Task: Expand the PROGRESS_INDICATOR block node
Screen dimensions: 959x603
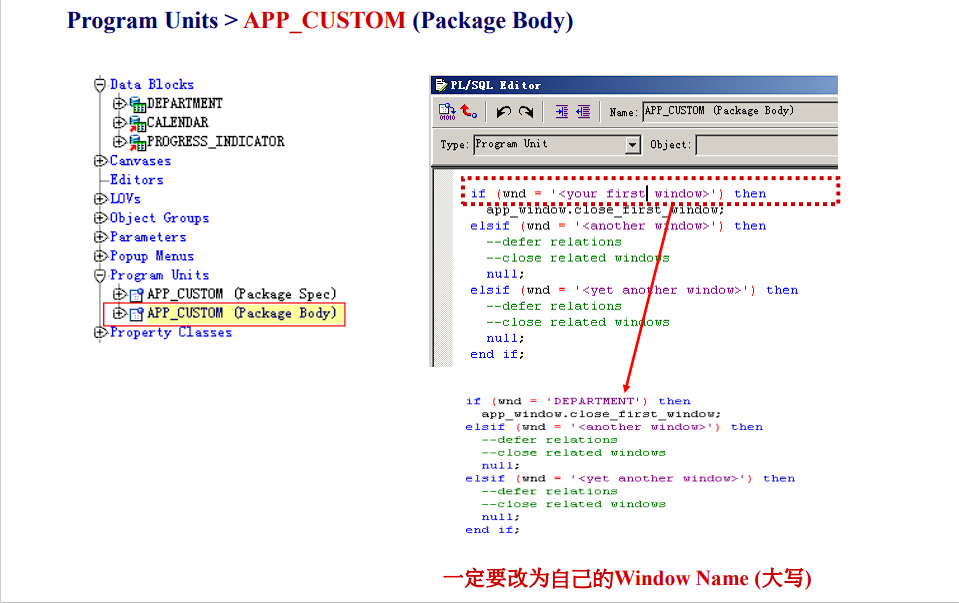Action: tap(119, 141)
